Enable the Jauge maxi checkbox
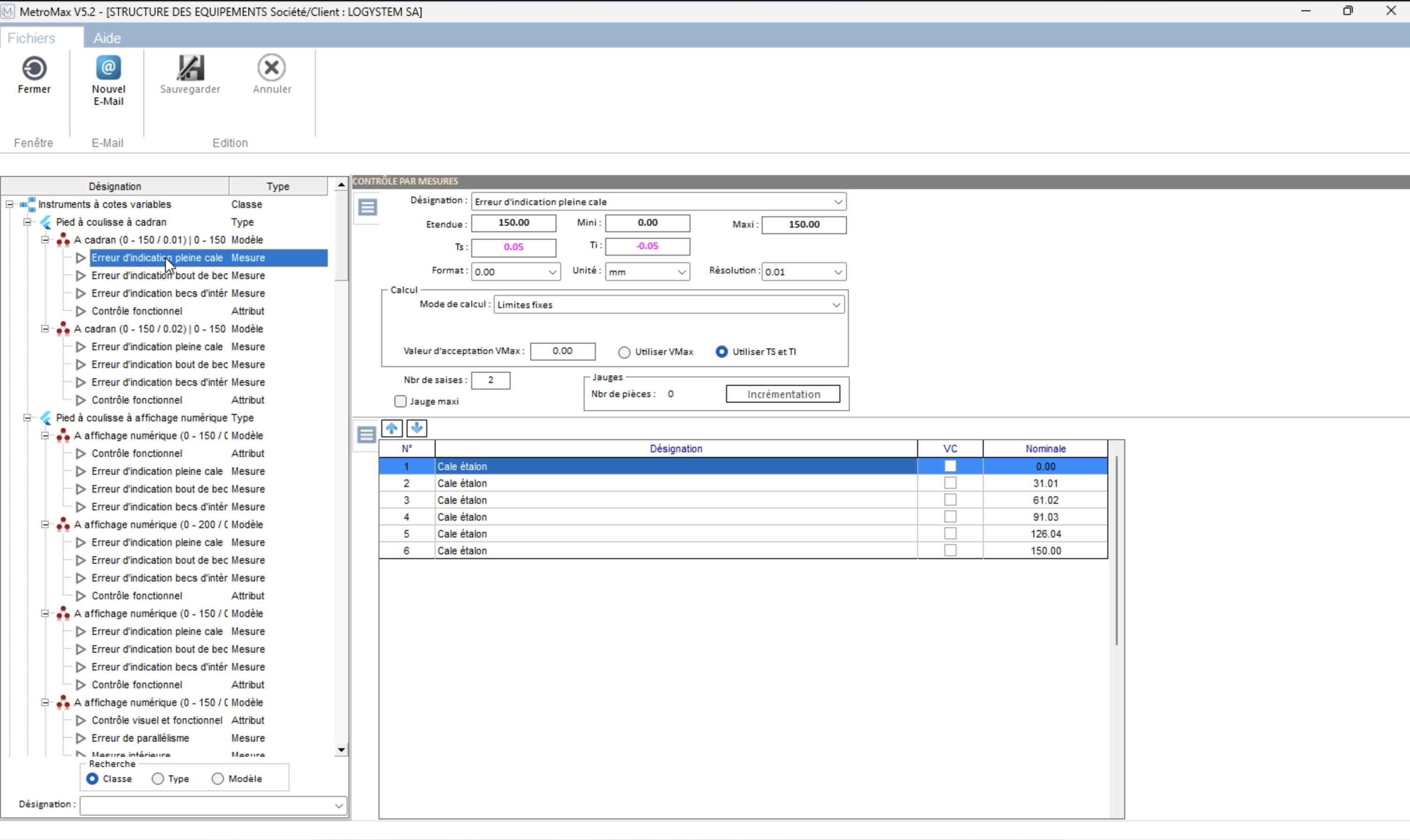The height and width of the screenshot is (840, 1410). 401,401
